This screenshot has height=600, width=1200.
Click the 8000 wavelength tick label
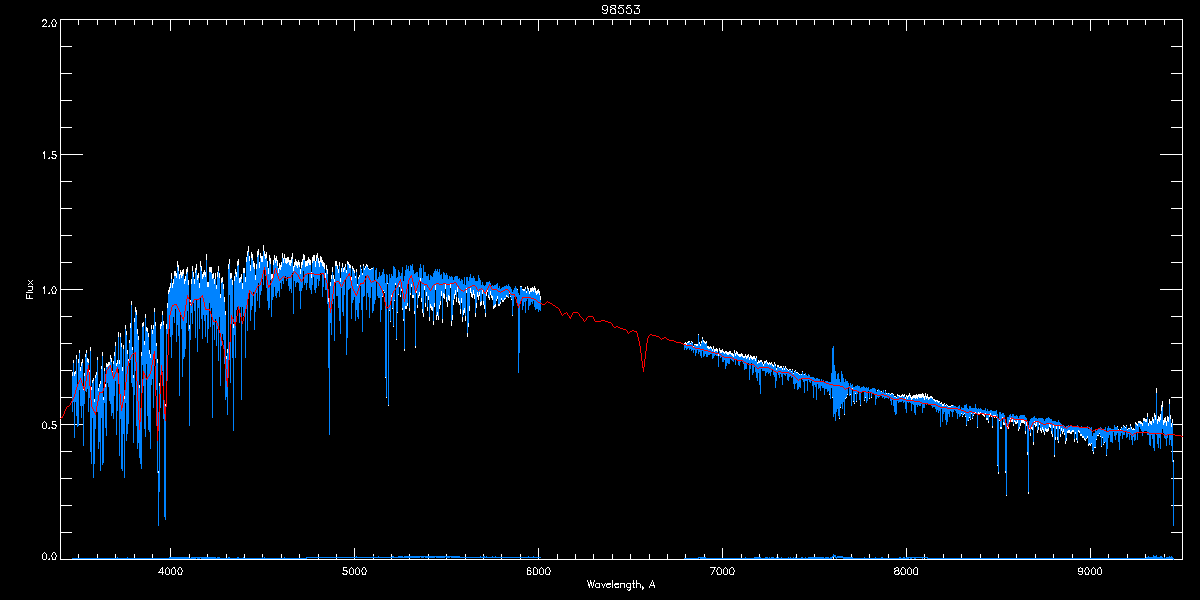coord(906,572)
